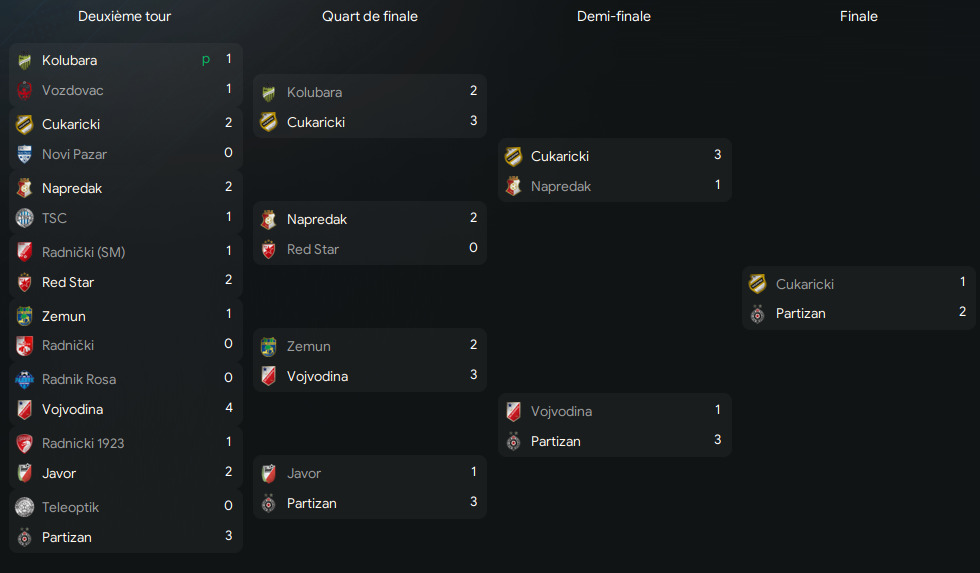Click Cukaricki's crest in the Demi-finale match

click(x=514, y=157)
